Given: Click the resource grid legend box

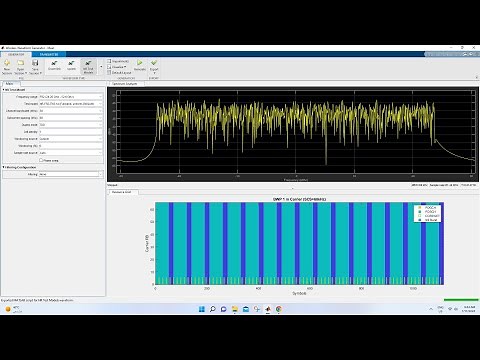Looking at the screenshot, I should tap(427, 214).
